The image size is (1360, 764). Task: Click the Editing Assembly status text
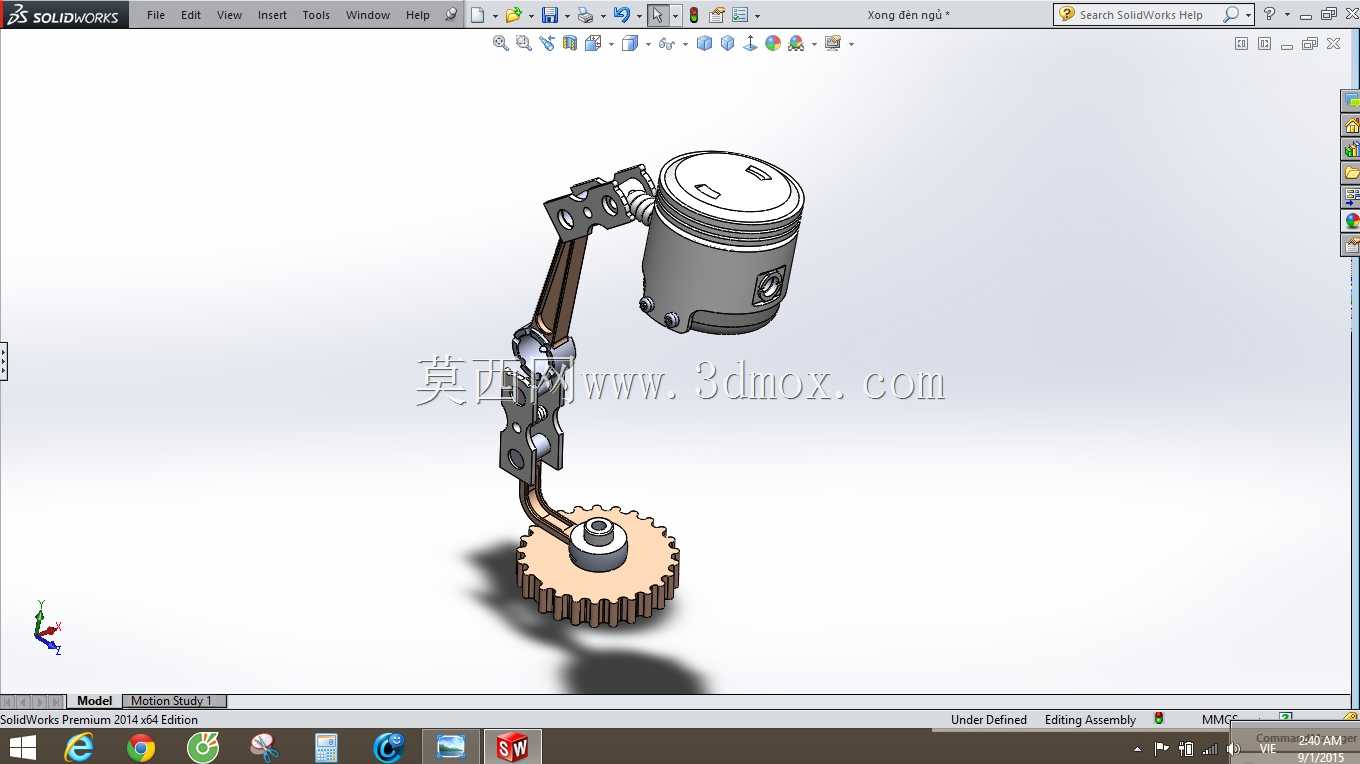click(x=1090, y=720)
